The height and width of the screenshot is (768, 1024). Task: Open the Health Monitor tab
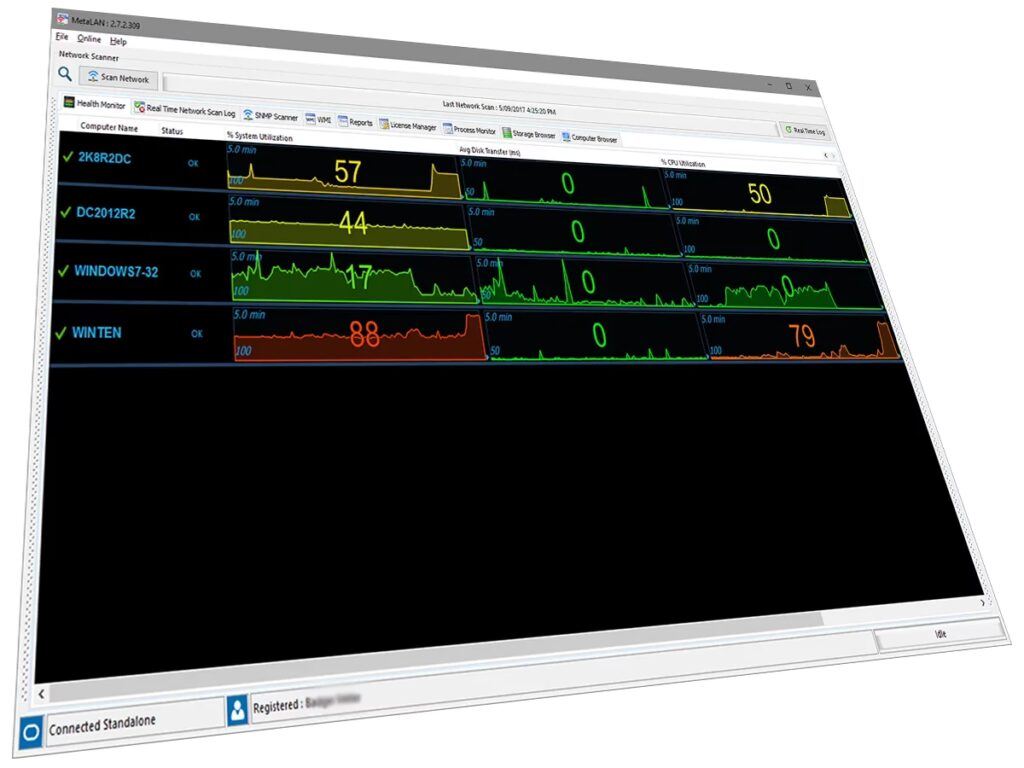(x=94, y=103)
